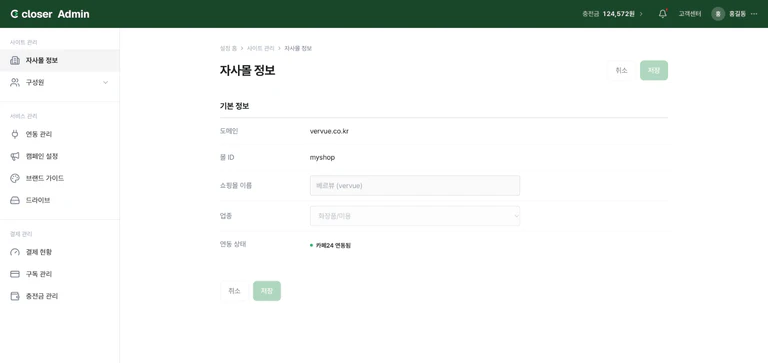Open 드라이브 page
The image size is (768, 363).
click(x=59, y=200)
